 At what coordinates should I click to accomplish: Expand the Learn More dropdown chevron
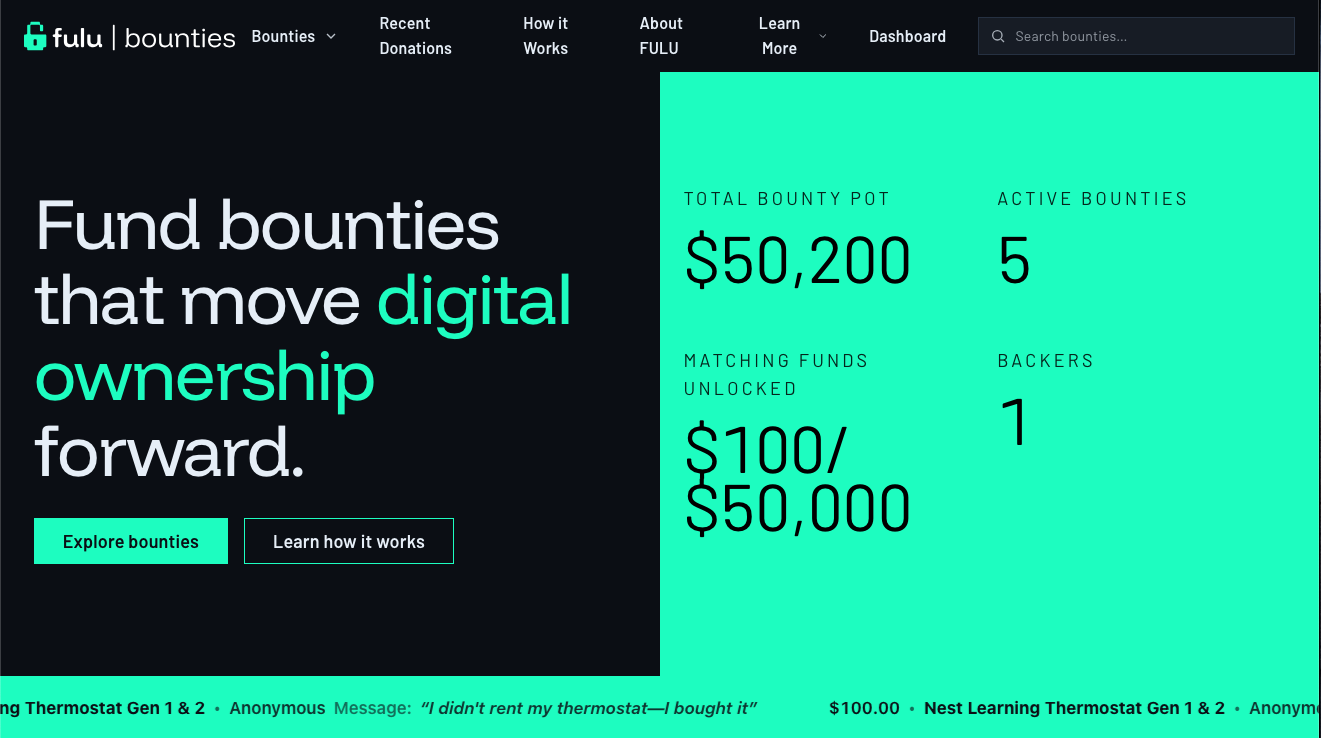[x=823, y=36]
